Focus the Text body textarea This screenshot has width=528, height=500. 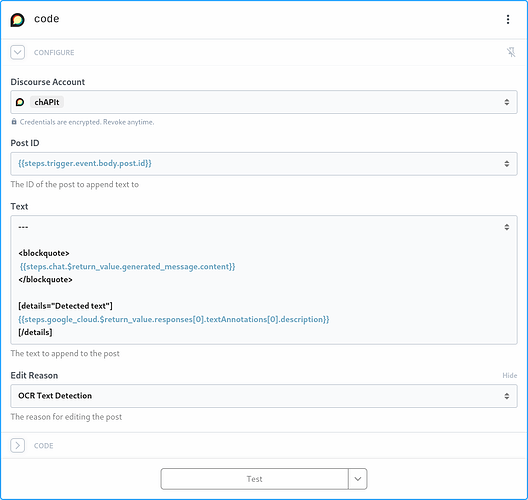tap(264, 280)
